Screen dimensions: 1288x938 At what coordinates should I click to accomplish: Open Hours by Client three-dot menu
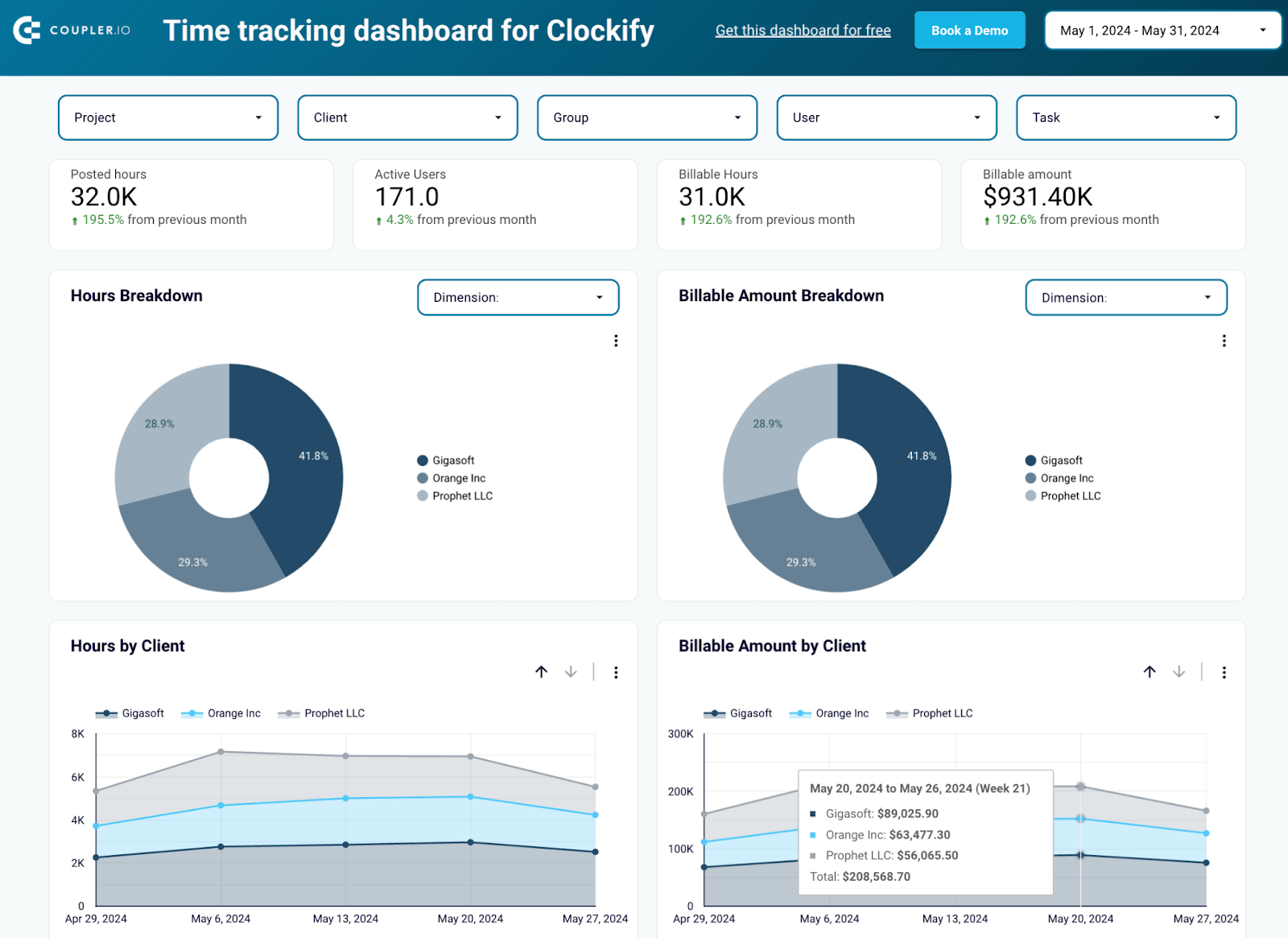(x=616, y=672)
